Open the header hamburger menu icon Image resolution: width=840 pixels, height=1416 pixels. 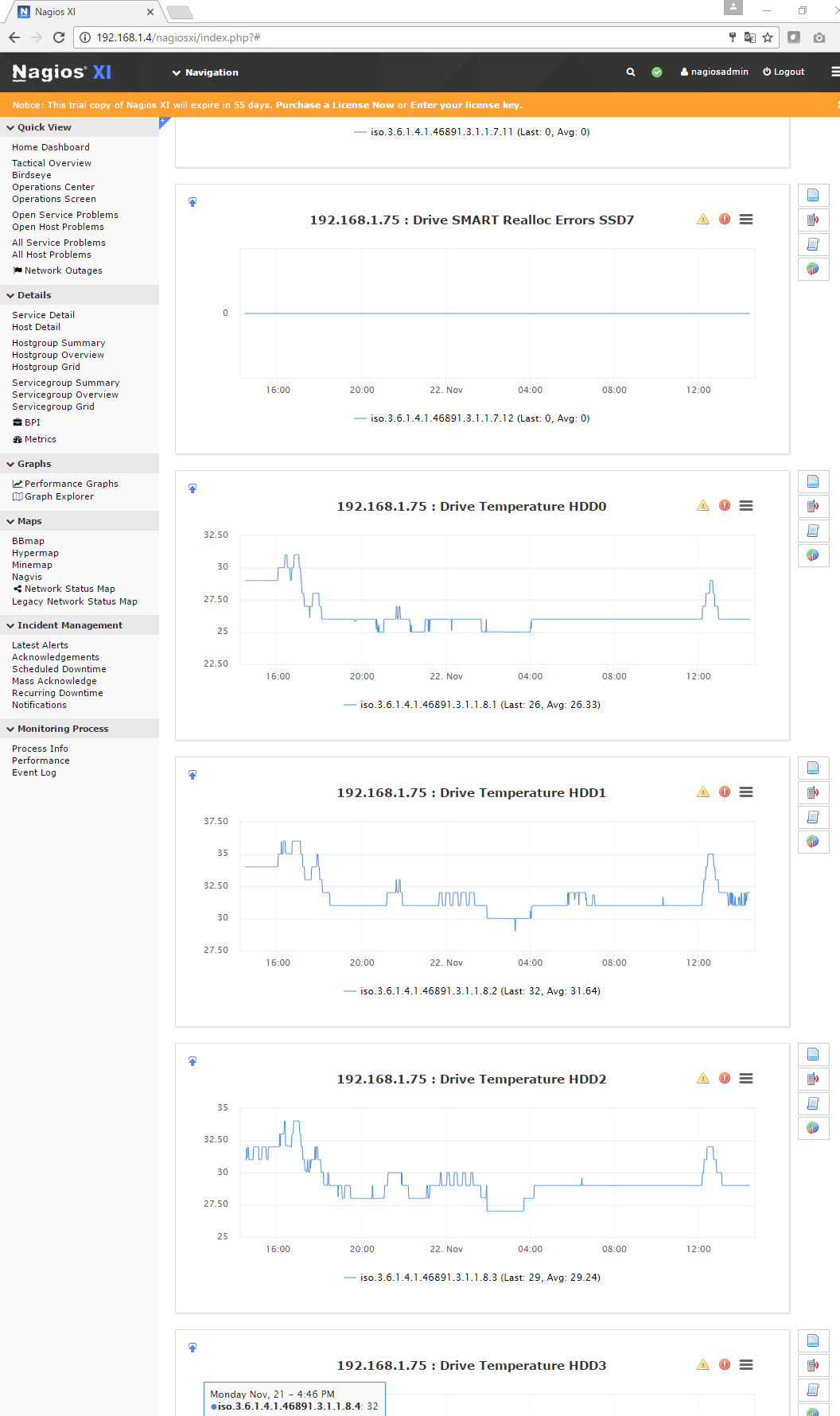834,72
